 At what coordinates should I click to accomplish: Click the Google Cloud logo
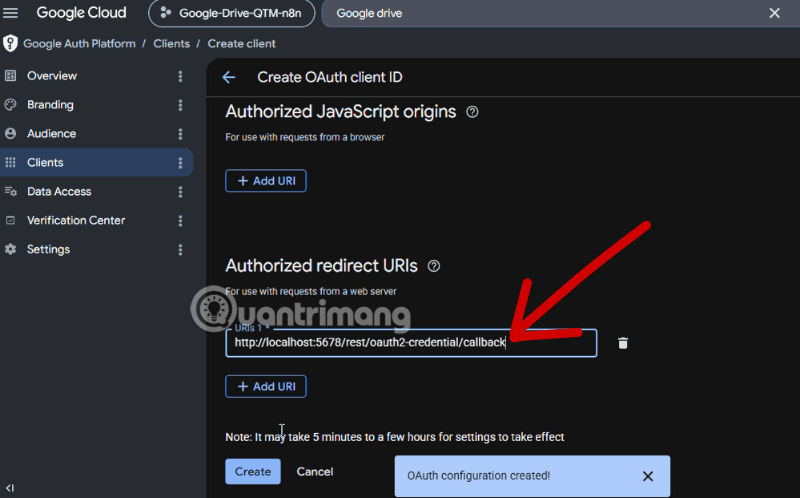81,13
